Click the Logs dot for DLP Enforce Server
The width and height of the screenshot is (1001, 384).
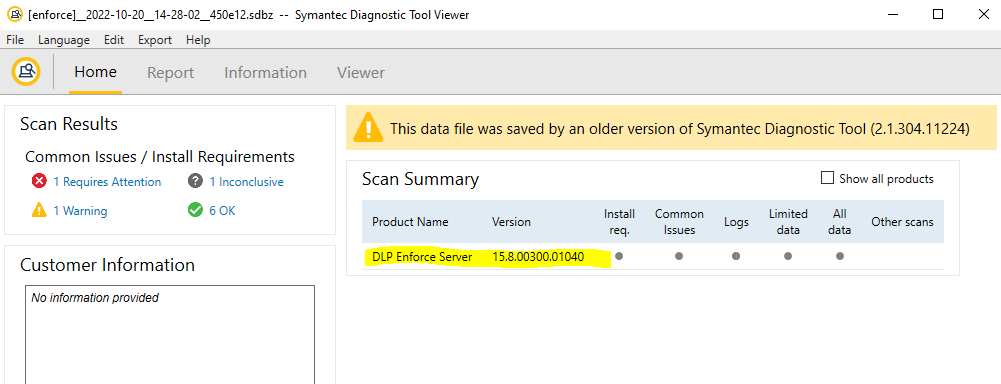736,256
